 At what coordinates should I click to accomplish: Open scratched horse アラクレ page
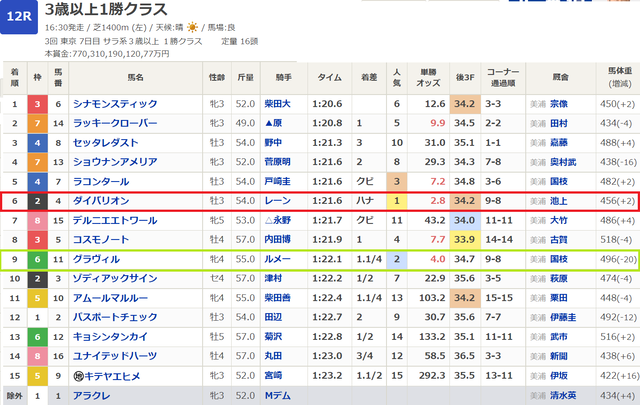92,396
